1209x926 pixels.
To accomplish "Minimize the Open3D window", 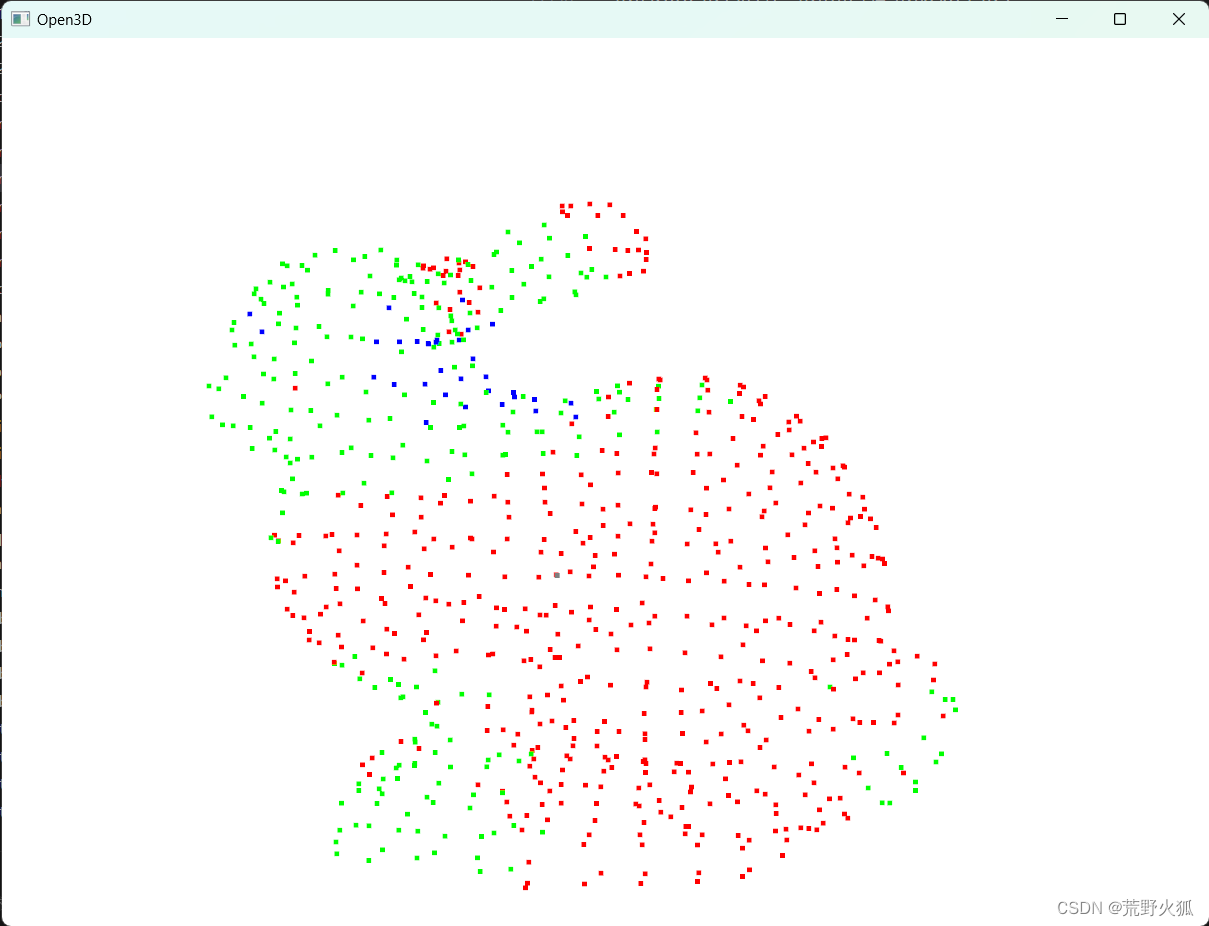I will coord(1062,19).
